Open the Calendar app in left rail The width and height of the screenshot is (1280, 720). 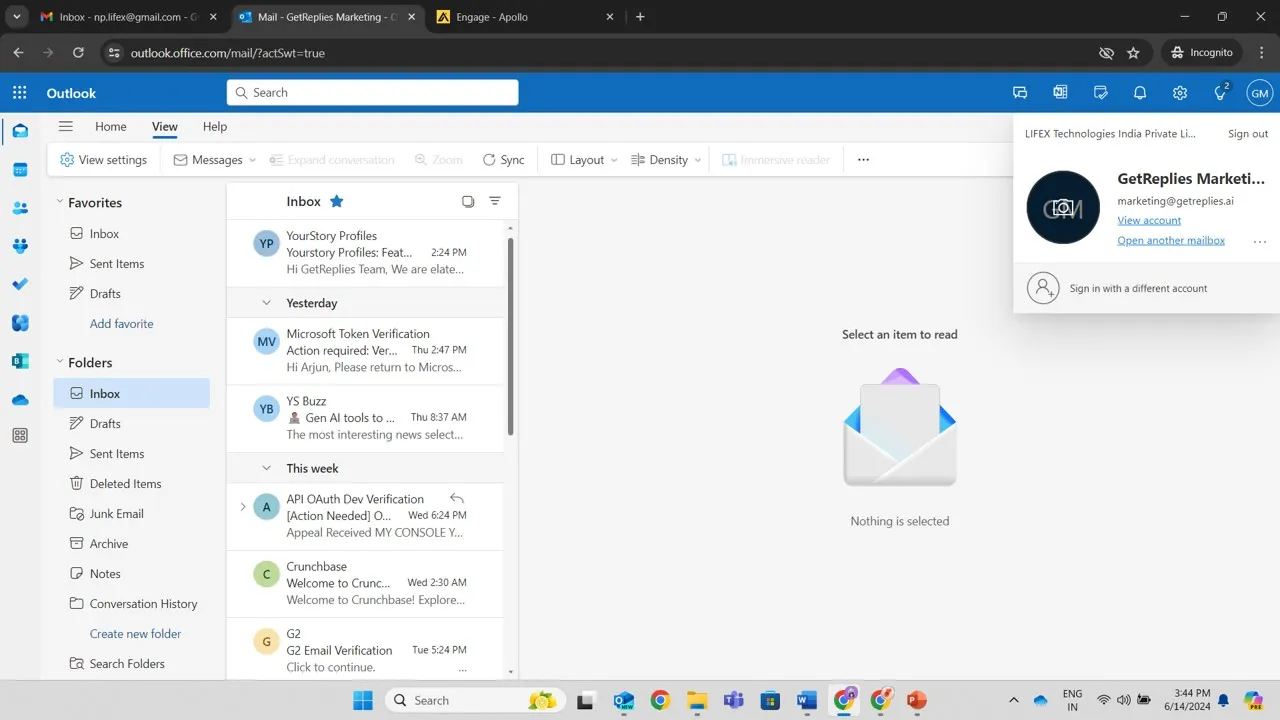click(x=20, y=170)
